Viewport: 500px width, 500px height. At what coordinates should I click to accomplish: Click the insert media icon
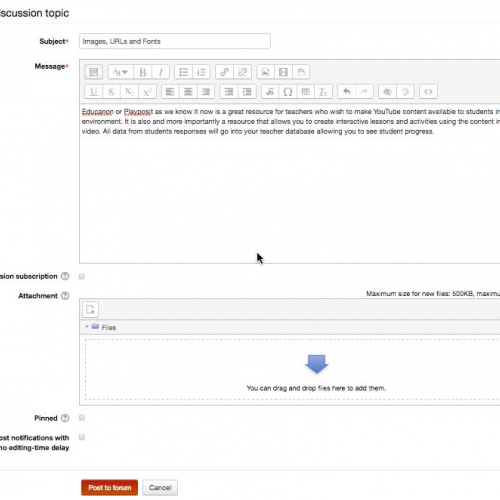tap(283, 72)
